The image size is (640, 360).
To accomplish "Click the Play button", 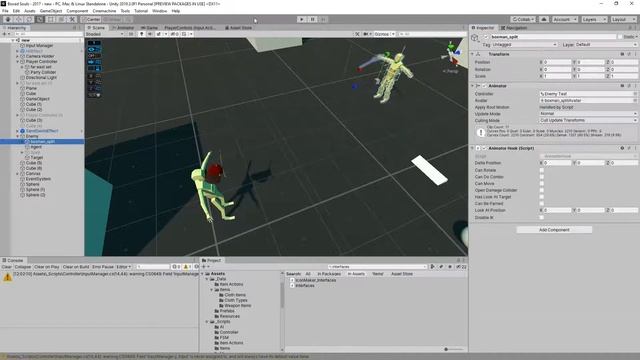I will point(302,19).
